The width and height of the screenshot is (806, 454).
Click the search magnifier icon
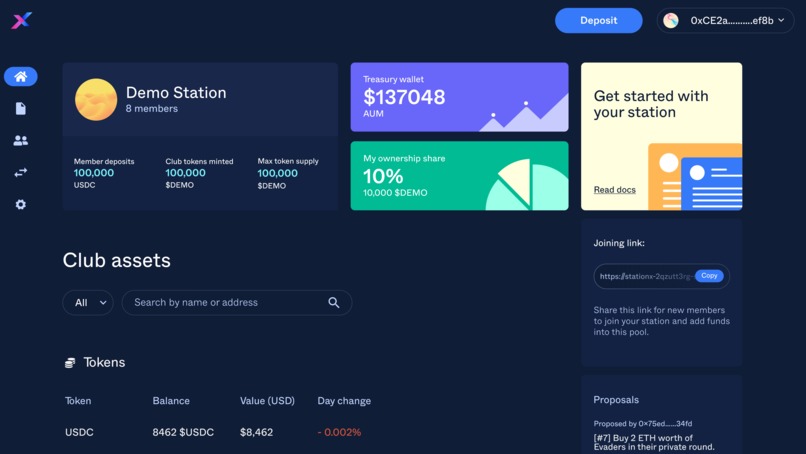[x=334, y=303]
